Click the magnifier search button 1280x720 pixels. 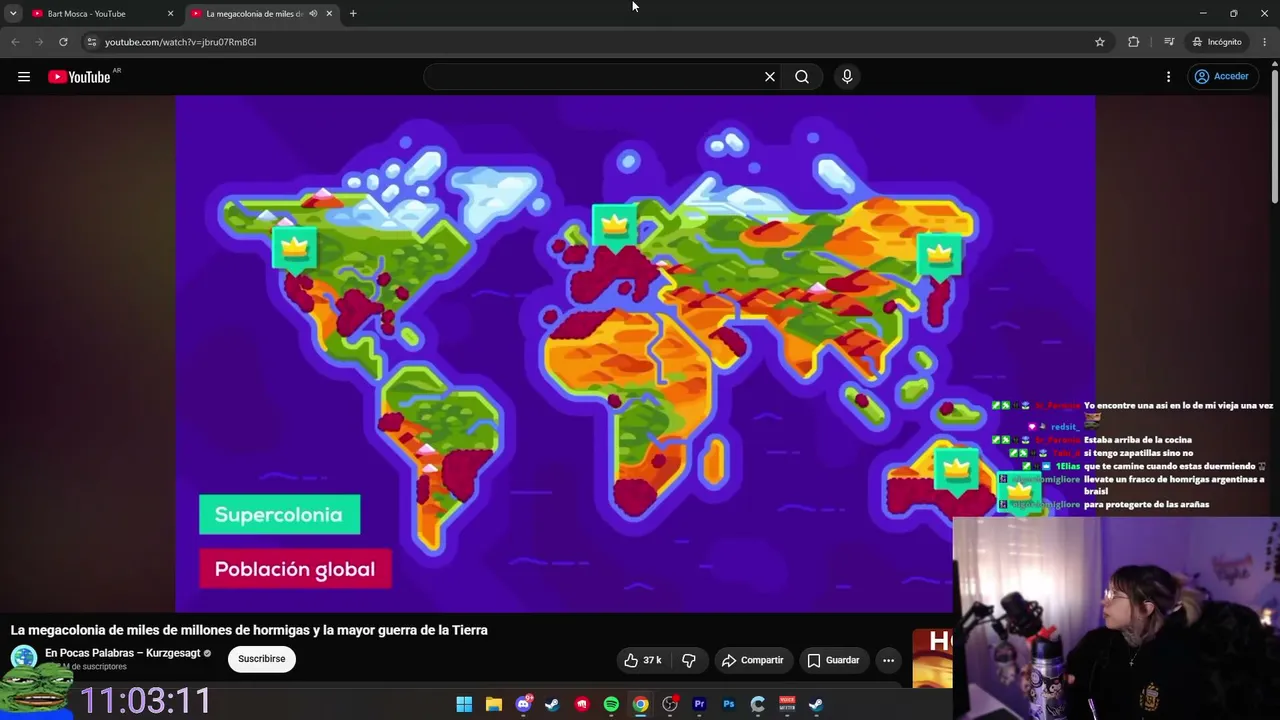[x=802, y=77]
